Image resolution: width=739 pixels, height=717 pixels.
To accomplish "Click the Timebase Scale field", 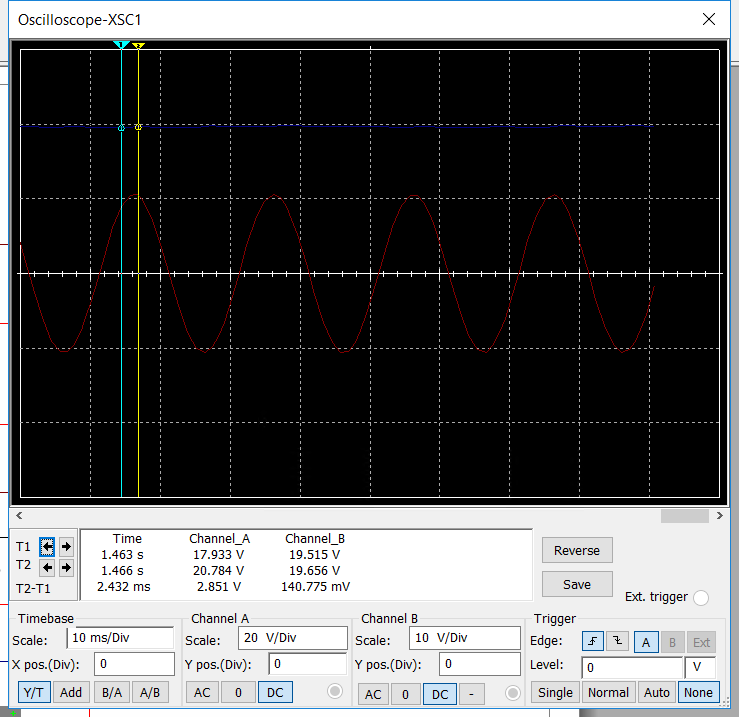I will pyautogui.click(x=121, y=638).
